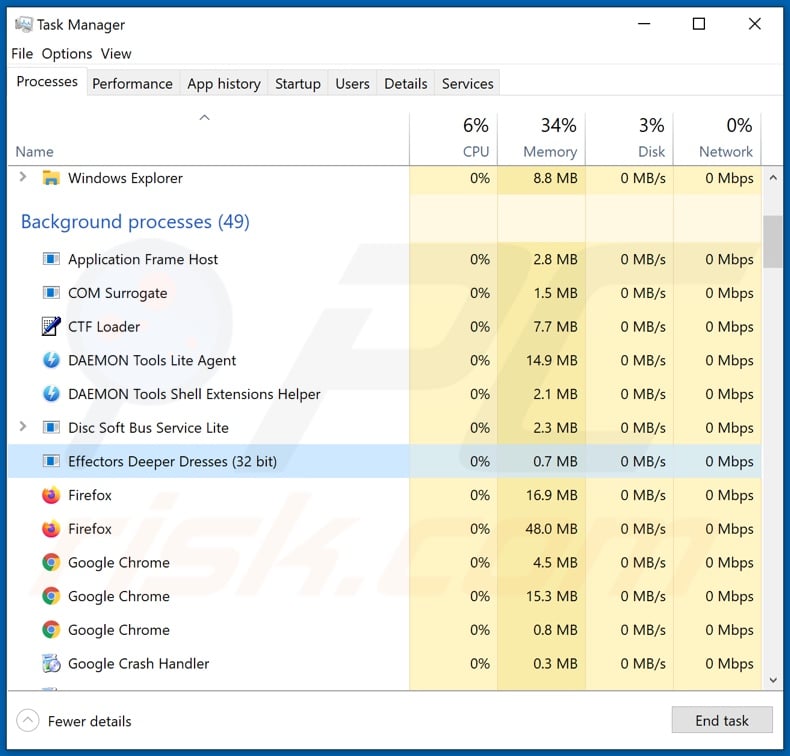Click the vertical scrollbar thumb
790x756 pixels.
coord(773,242)
